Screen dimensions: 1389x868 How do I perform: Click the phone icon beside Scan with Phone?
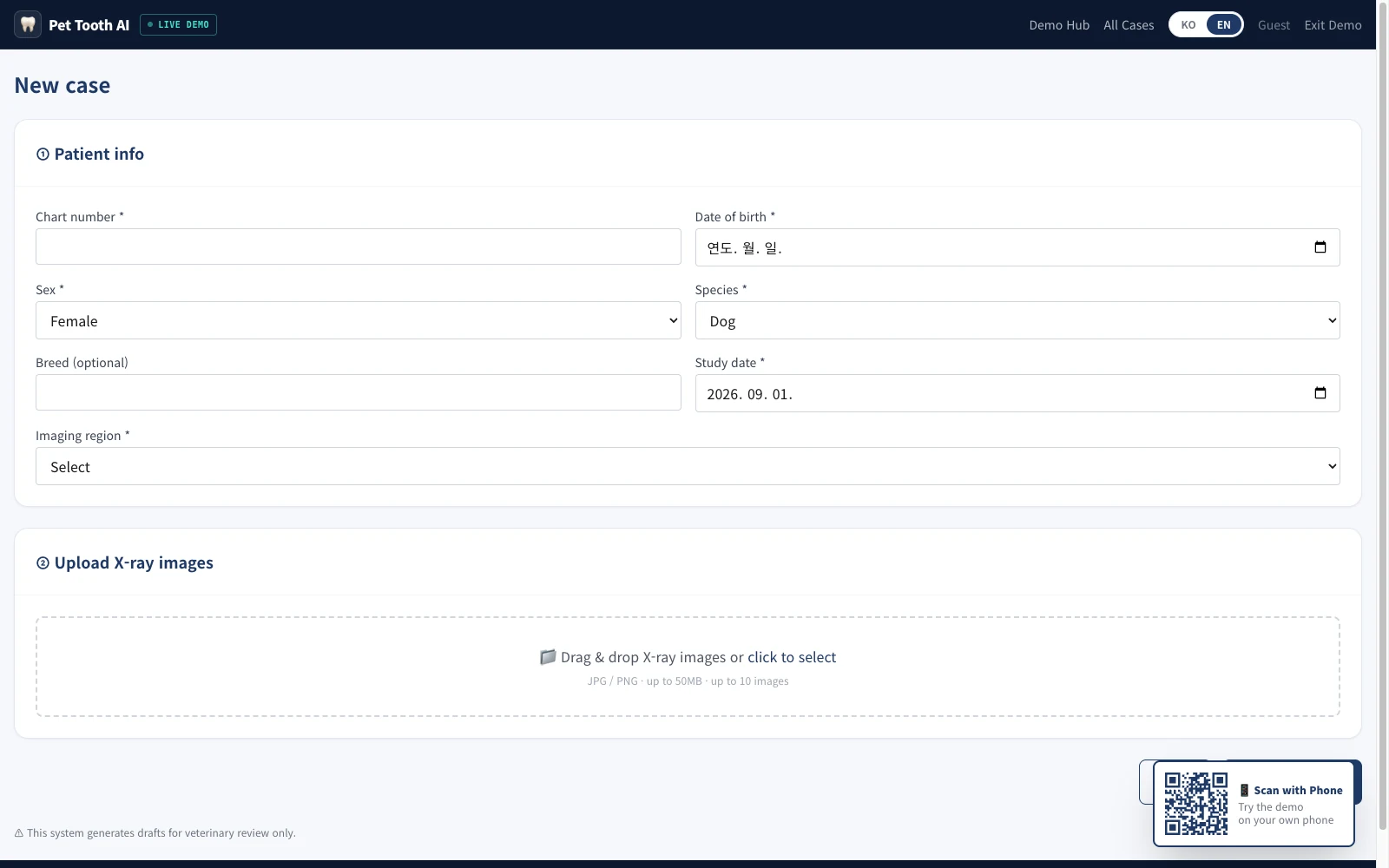pyautogui.click(x=1244, y=790)
